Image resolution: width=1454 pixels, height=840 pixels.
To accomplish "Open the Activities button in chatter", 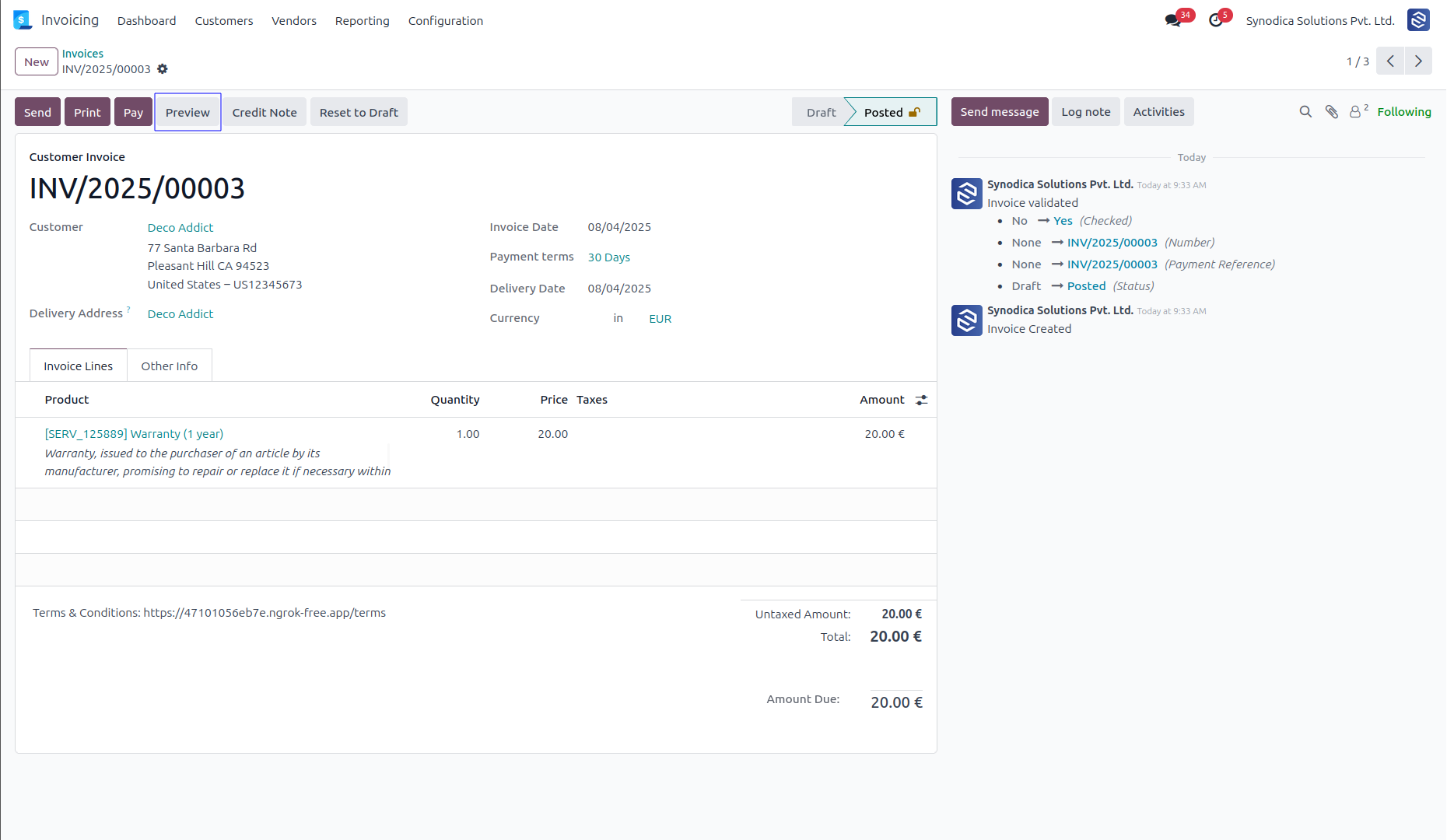I will [x=1159, y=111].
